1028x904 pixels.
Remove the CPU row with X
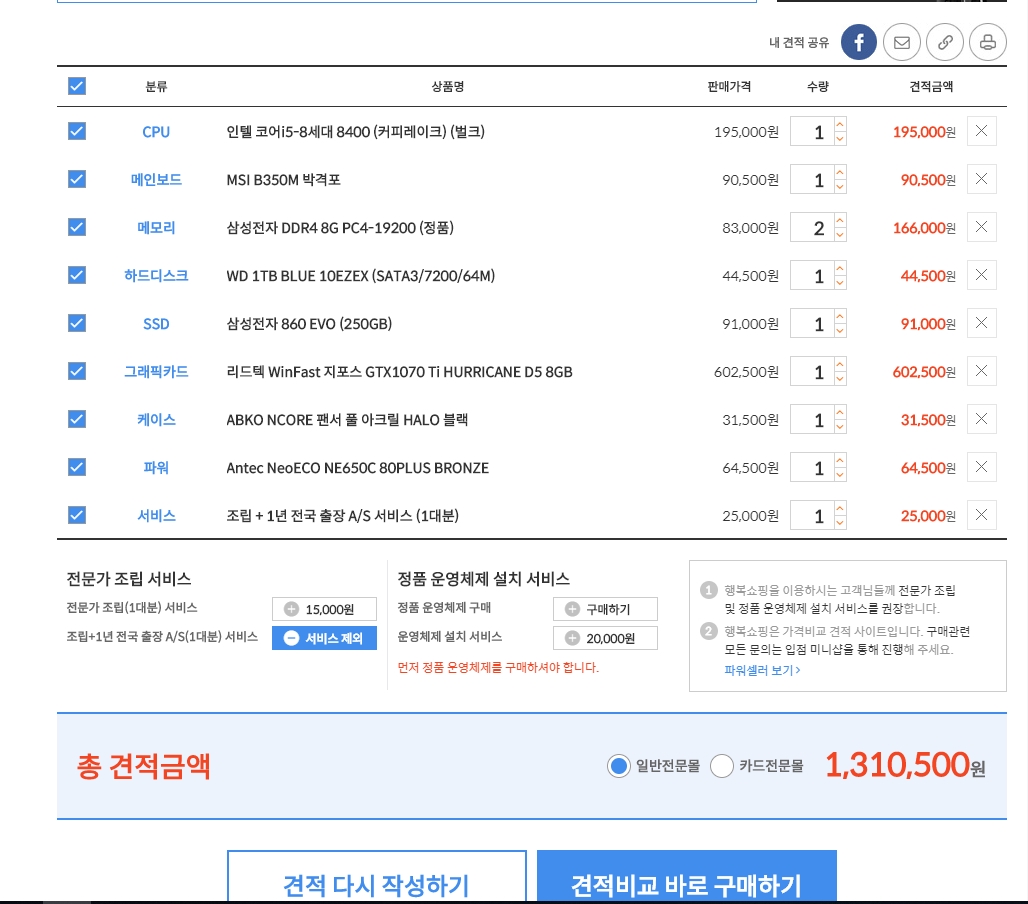coord(981,131)
